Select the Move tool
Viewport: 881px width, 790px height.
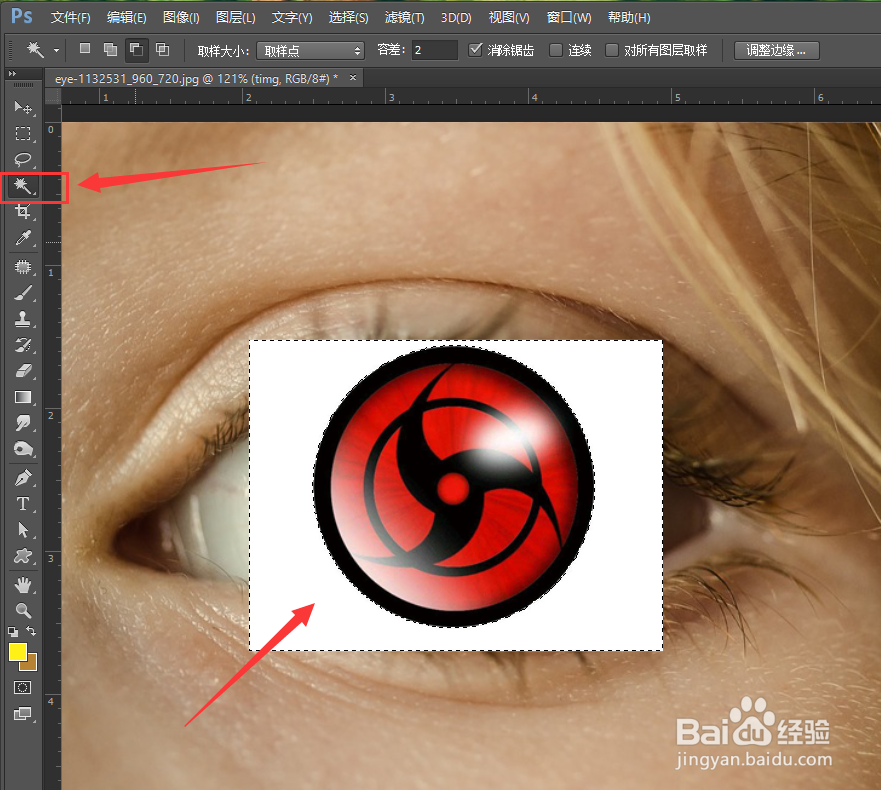(22, 107)
